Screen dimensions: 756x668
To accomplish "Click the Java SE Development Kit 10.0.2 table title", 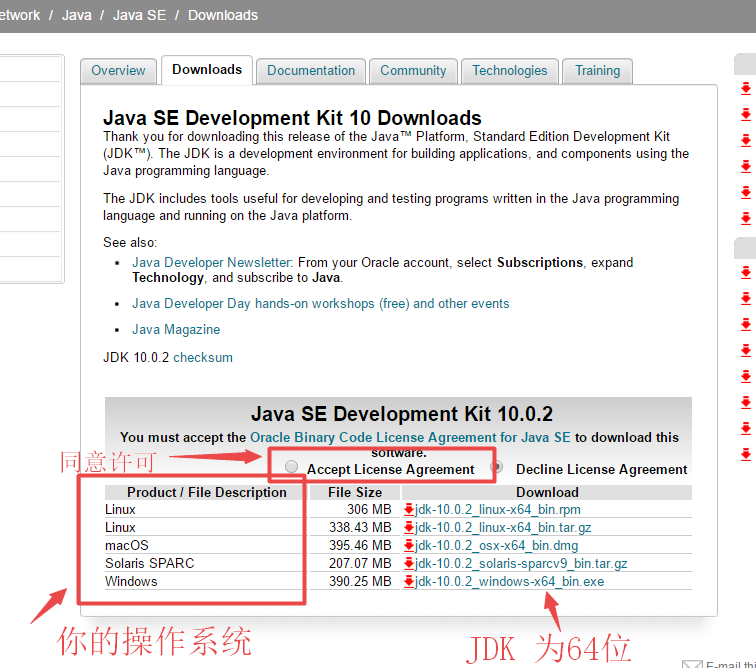I will coord(402,414).
